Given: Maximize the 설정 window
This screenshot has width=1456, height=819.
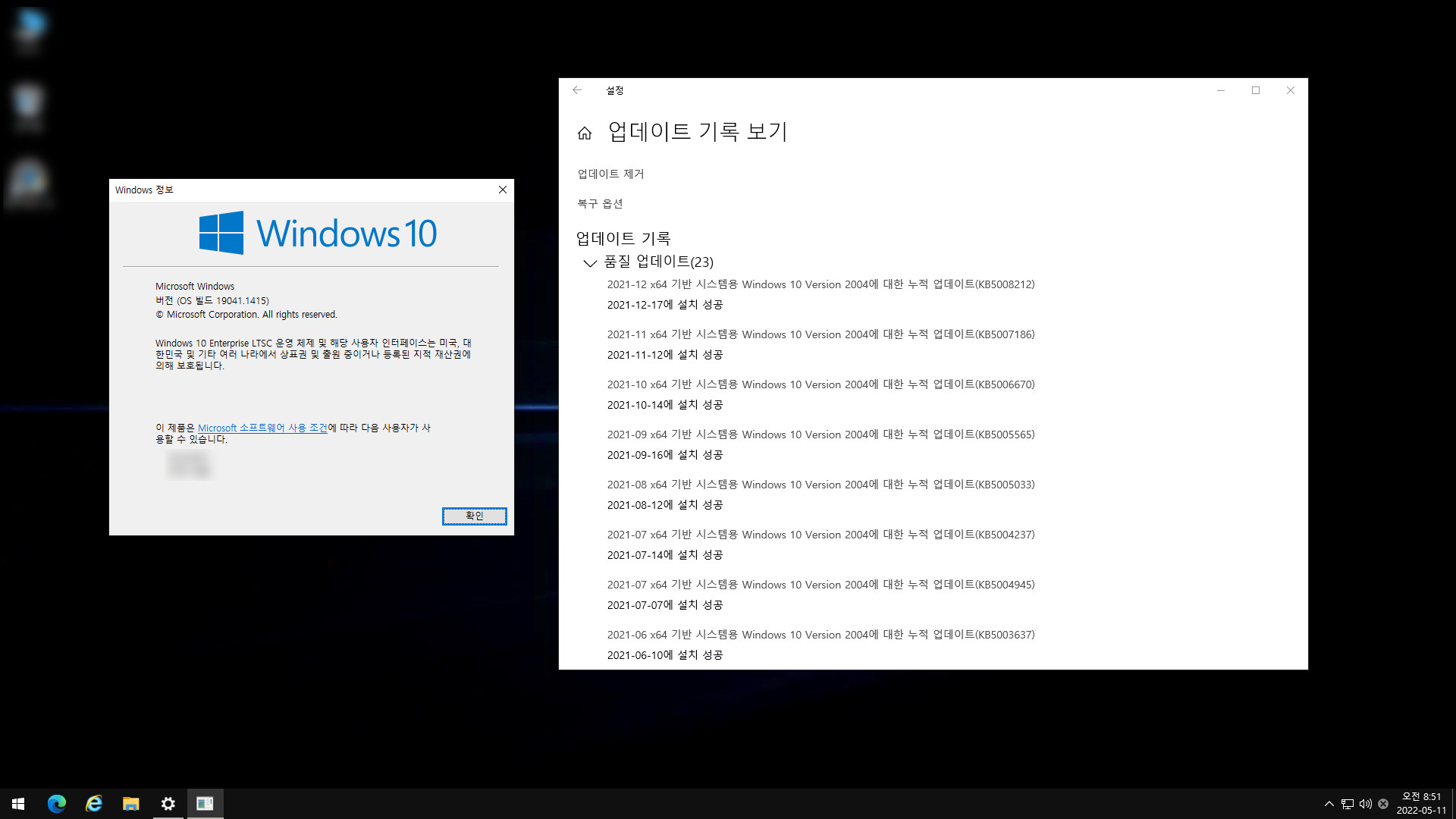Looking at the screenshot, I should click(x=1256, y=90).
